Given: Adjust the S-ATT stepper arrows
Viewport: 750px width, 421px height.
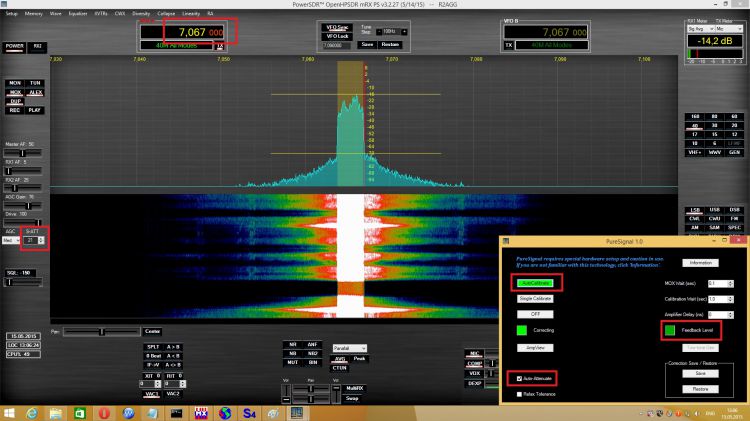Looking at the screenshot, I should click(41, 240).
